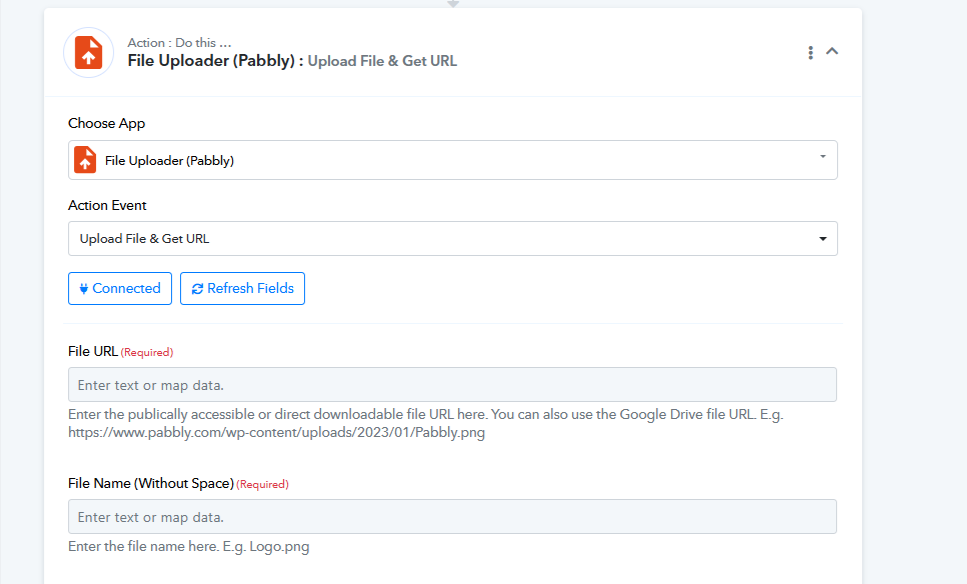
Task: Collapse the File Uploader action step
Action: [x=832, y=51]
